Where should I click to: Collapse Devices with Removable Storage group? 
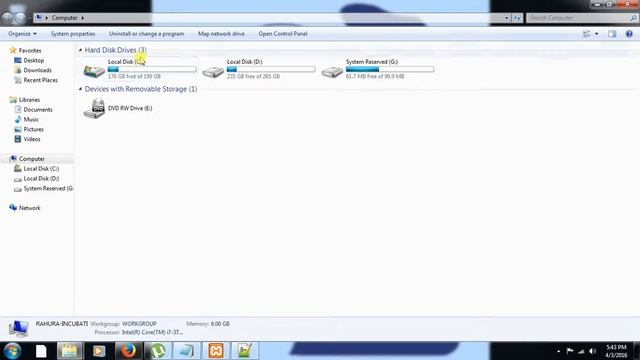pos(80,89)
